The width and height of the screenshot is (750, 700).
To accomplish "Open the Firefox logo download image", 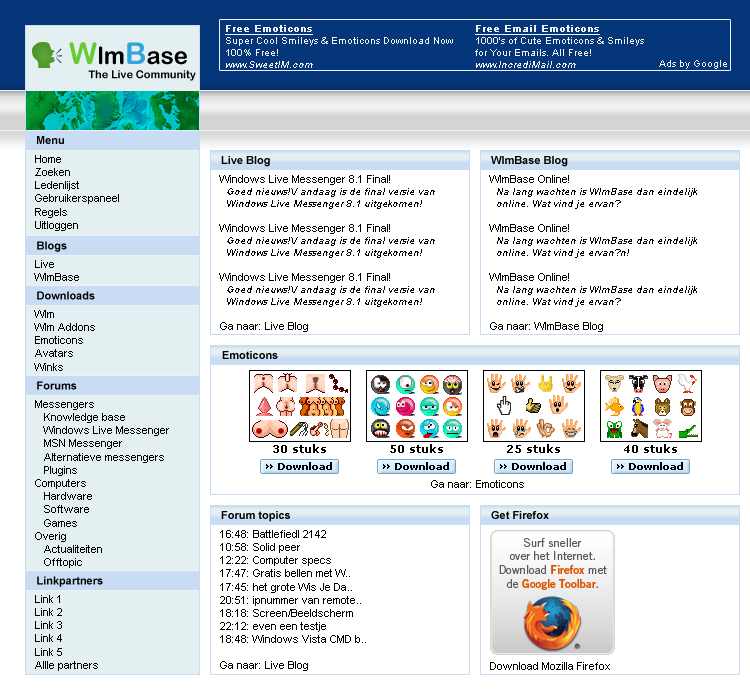I will [x=552, y=592].
